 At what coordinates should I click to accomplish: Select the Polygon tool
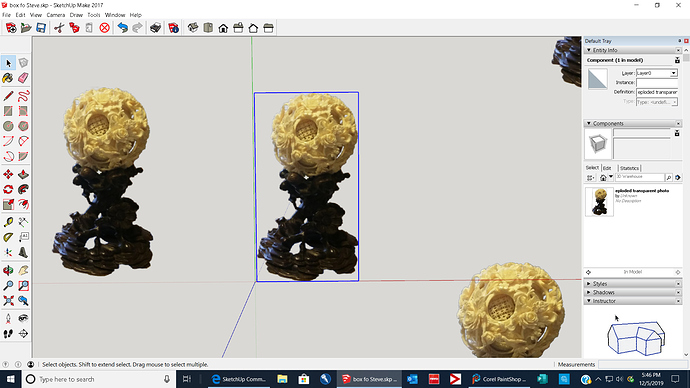point(23,126)
